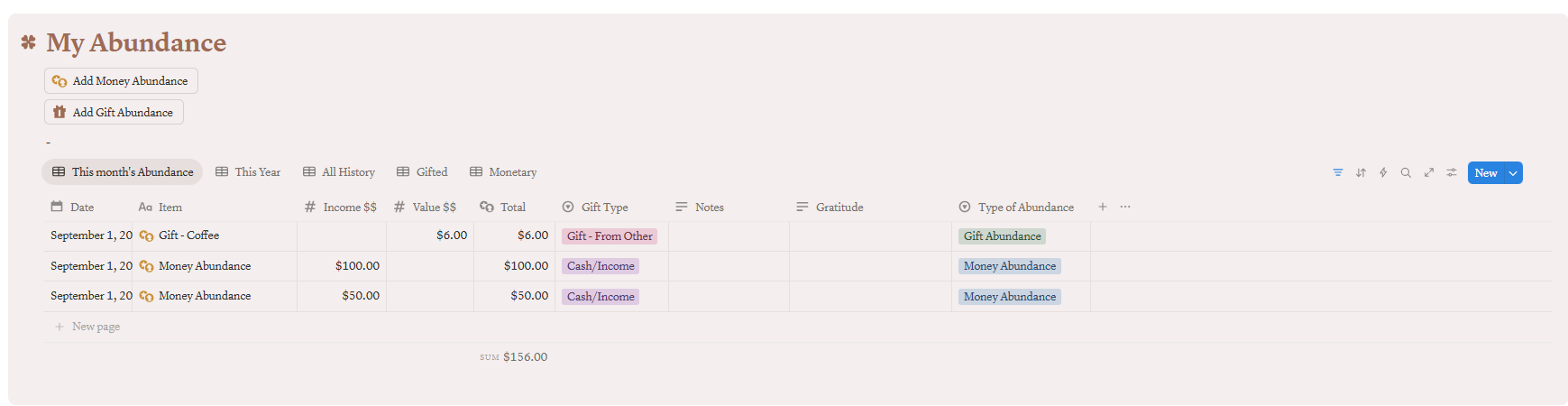Open automations lightning bolt icon
Image resolution: width=1568 pixels, height=406 pixels.
pos(1383,172)
